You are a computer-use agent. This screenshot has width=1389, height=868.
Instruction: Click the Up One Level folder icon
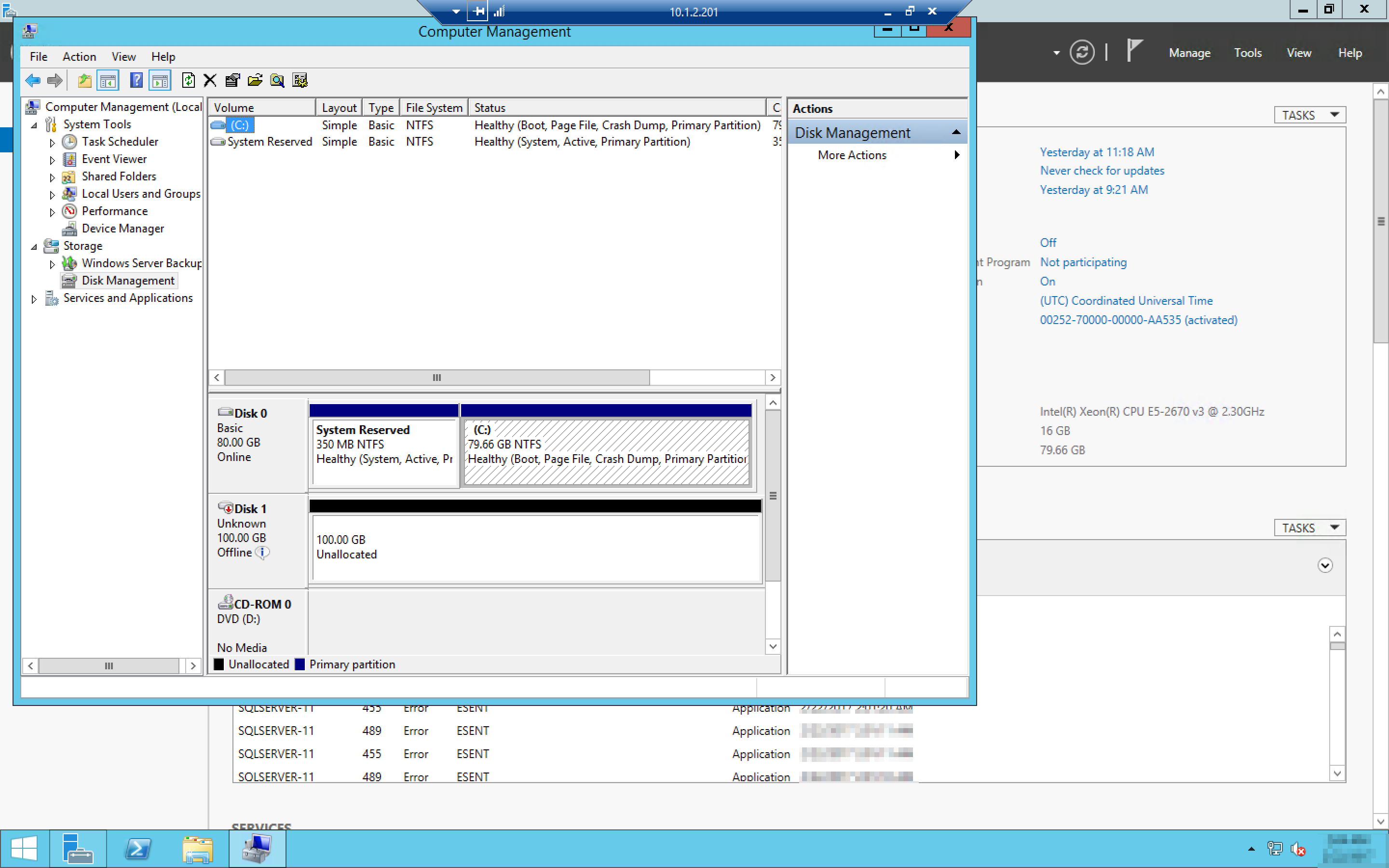click(x=84, y=81)
